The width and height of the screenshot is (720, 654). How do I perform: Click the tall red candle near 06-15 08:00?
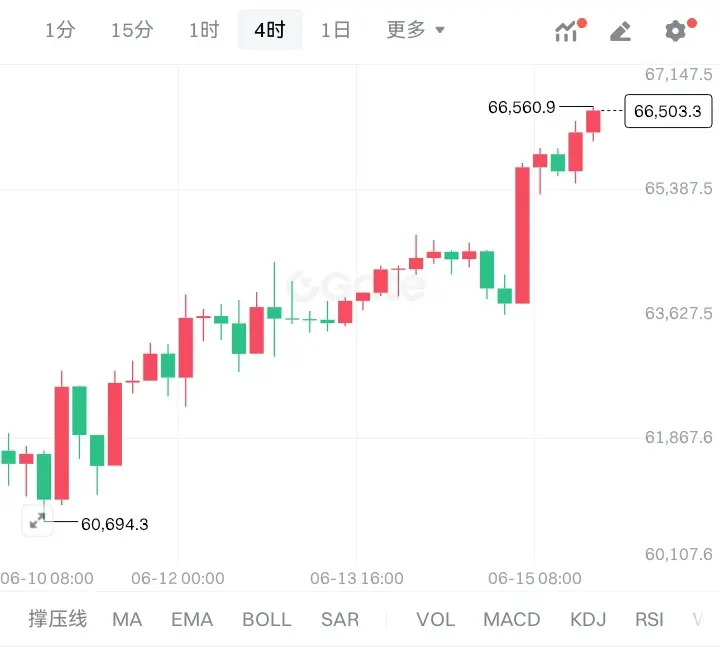tap(522, 235)
